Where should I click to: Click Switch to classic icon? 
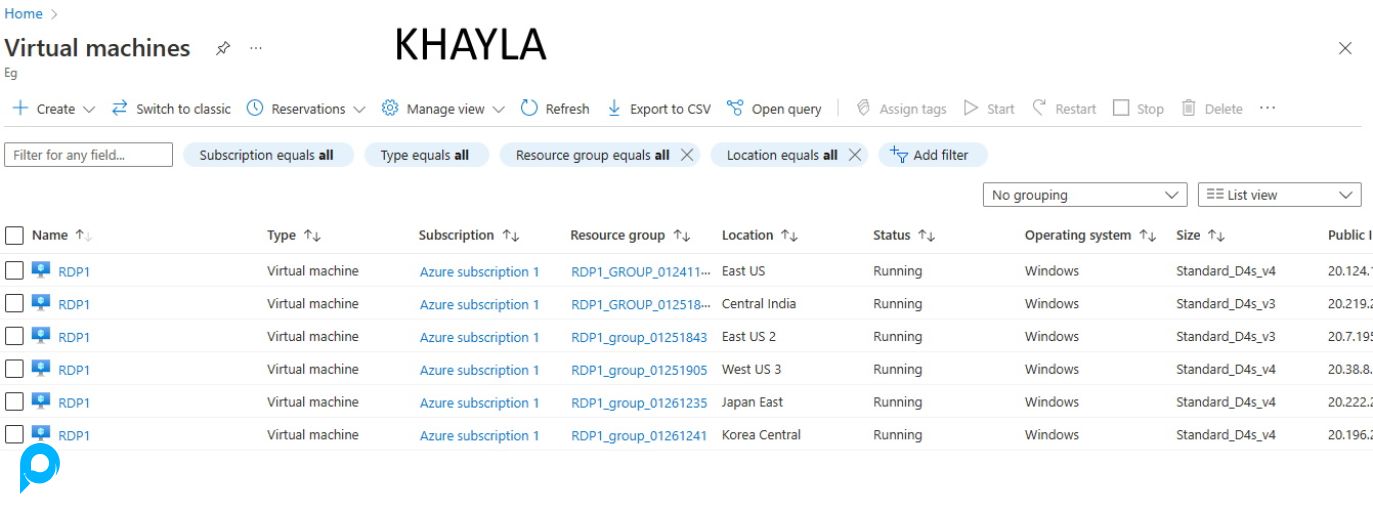pyautogui.click(x=120, y=108)
